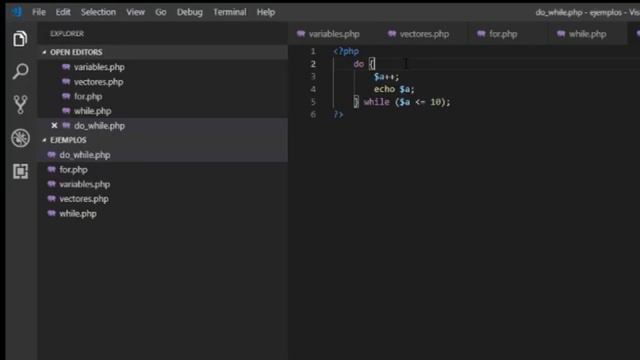Open the View menu
Viewport: 640px width, 360px height.
tap(136, 12)
